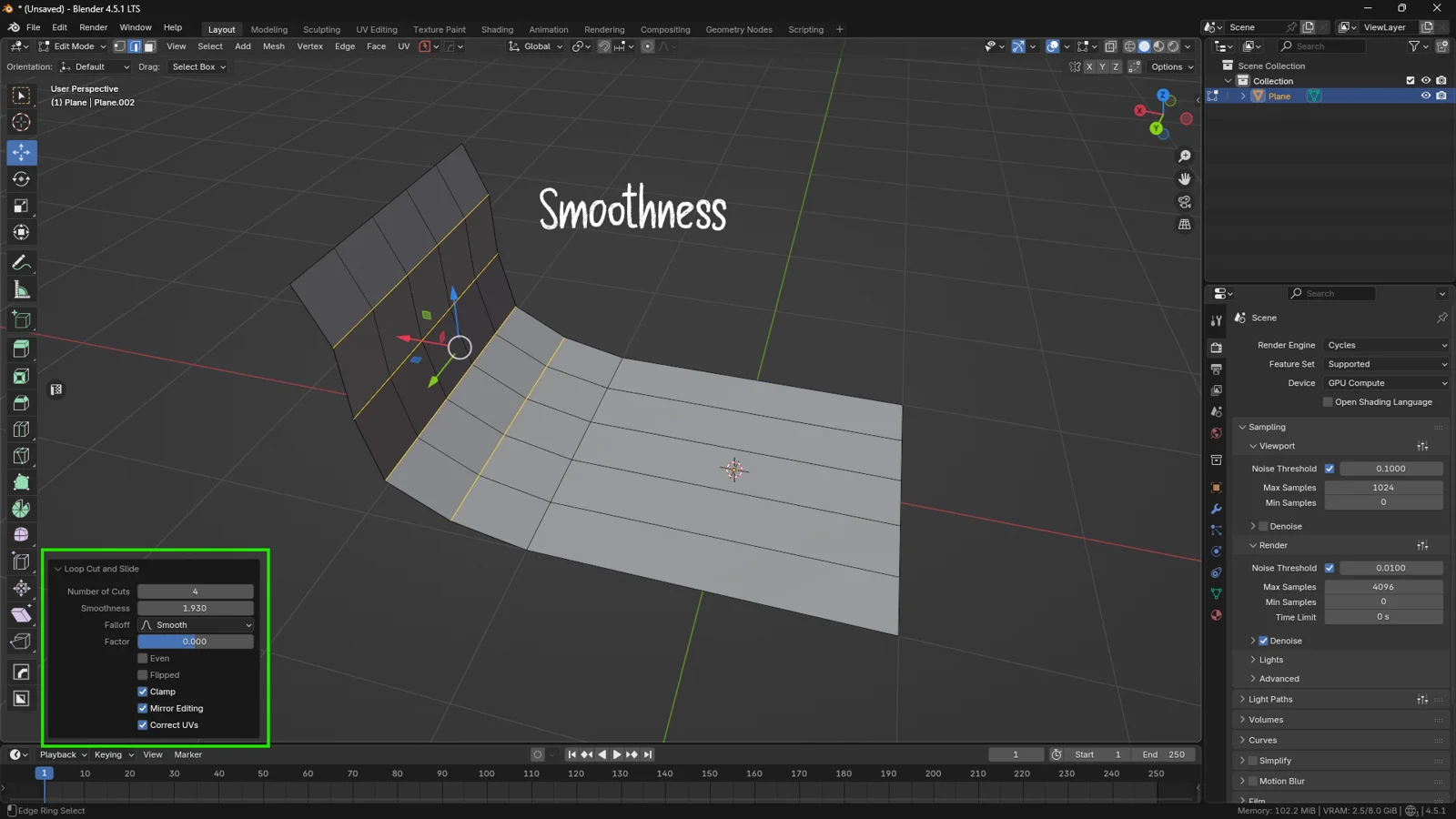Jump to timeline end frame
1456x819 pixels.
pyautogui.click(x=647, y=754)
